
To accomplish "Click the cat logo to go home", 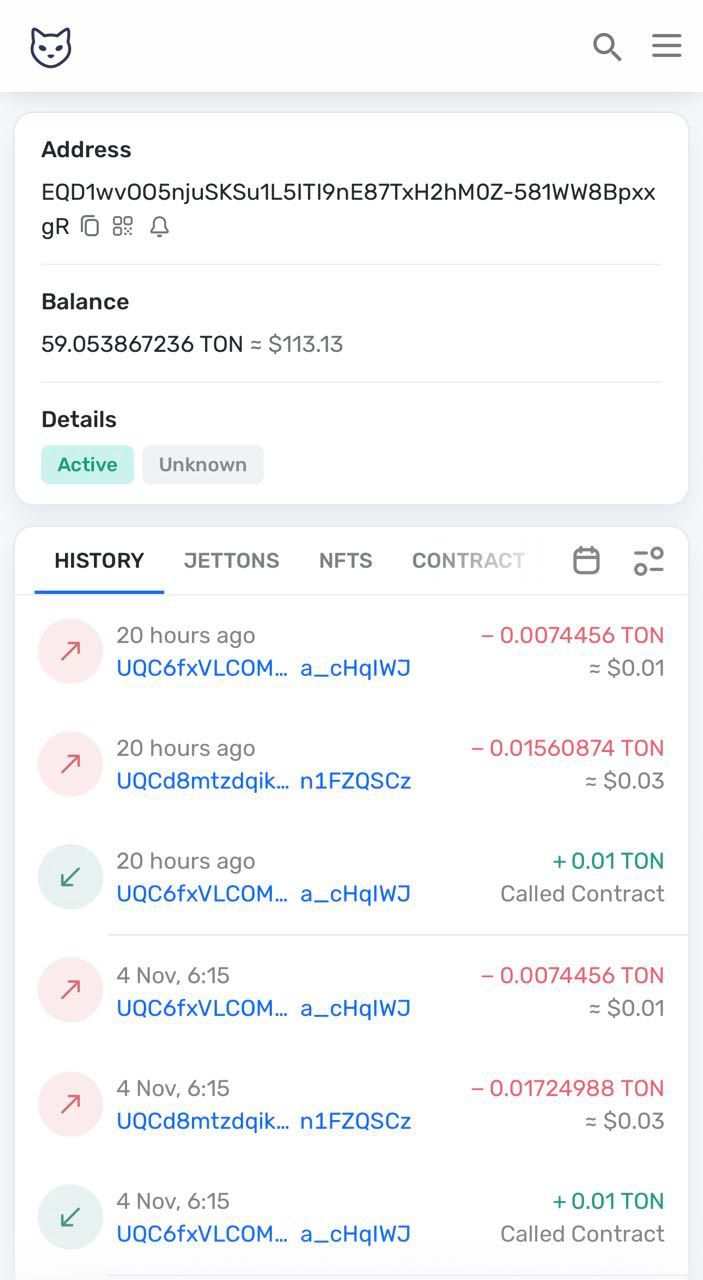I will coord(48,46).
